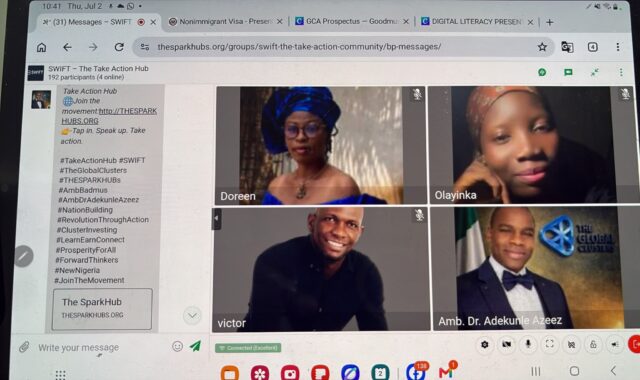The width and height of the screenshot is (640, 380).
Task: Open a new browser tab
Action: click(x=550, y=22)
